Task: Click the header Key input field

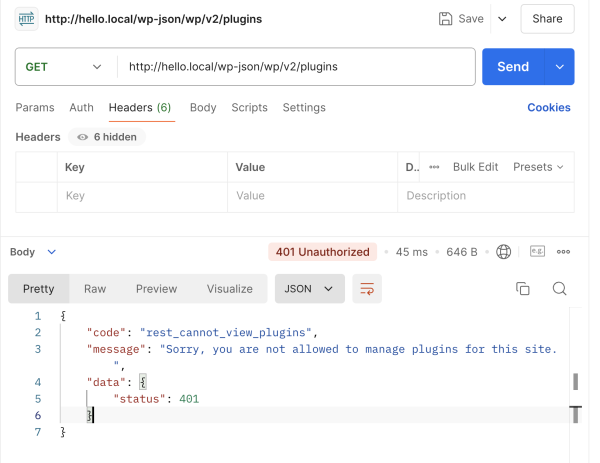Action: (x=142, y=196)
